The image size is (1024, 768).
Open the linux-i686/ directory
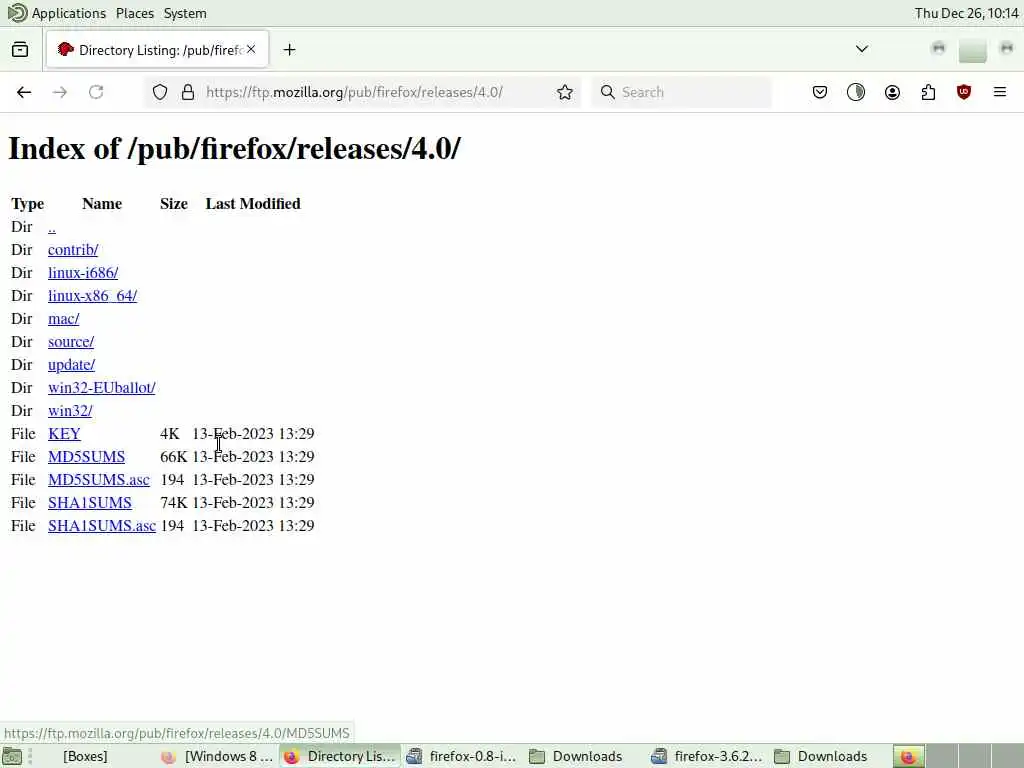(x=83, y=273)
